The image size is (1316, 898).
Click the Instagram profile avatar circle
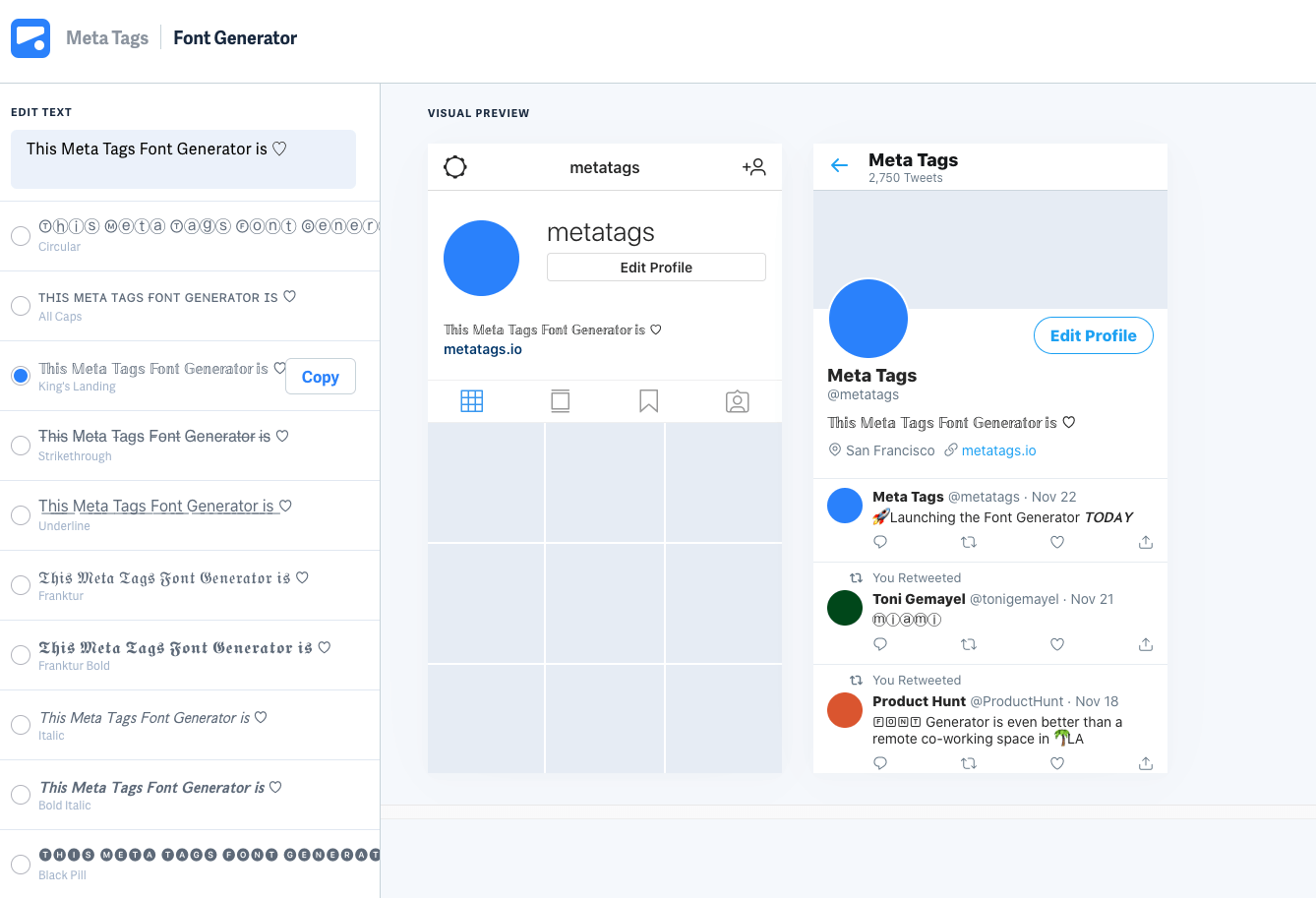point(481,258)
